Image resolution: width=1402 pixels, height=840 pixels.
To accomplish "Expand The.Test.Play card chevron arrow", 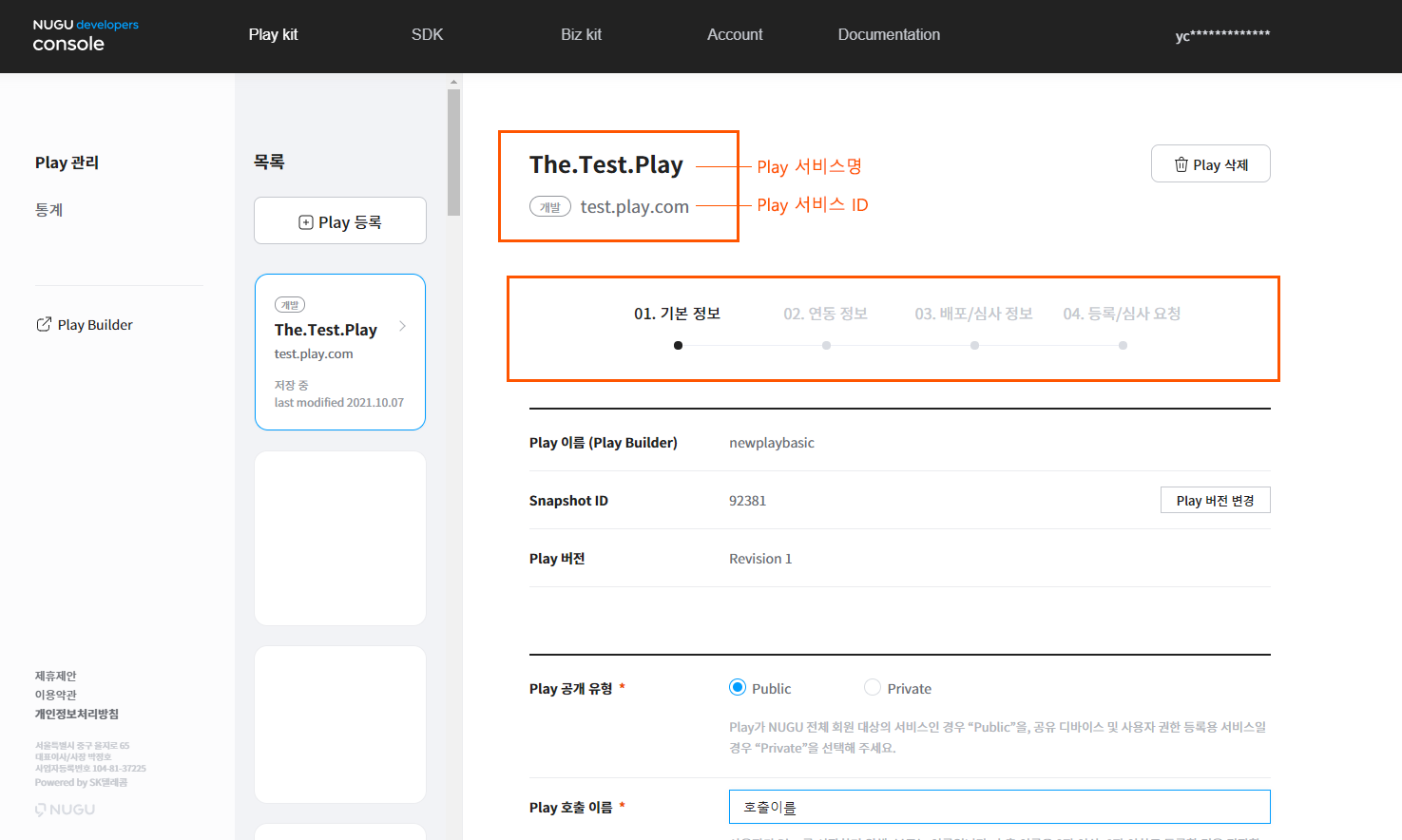I will (403, 326).
